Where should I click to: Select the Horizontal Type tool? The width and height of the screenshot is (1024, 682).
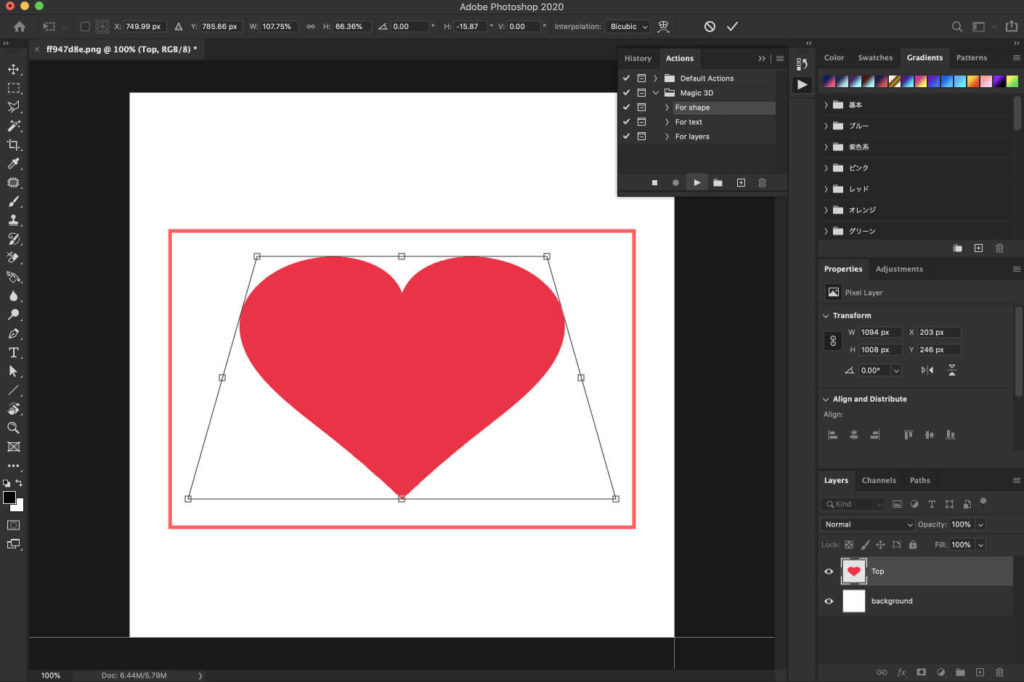(13, 353)
